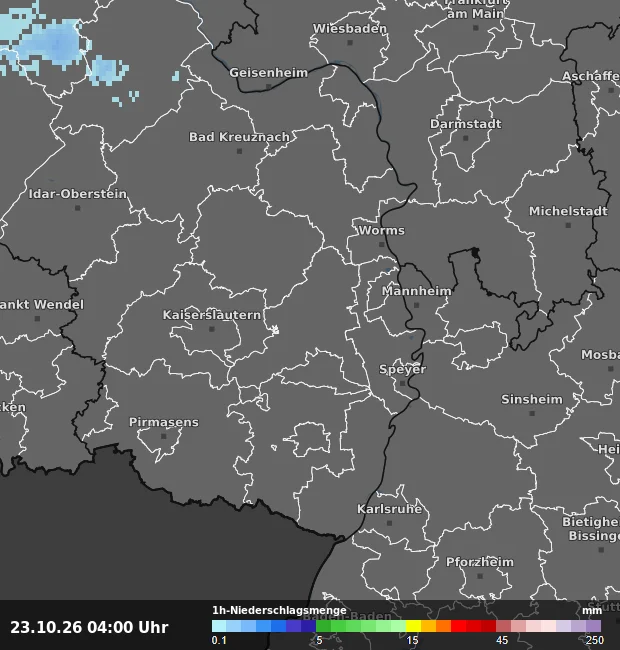Click the yellow 15 mm legend swatch
This screenshot has width=620, height=650.
[413, 626]
